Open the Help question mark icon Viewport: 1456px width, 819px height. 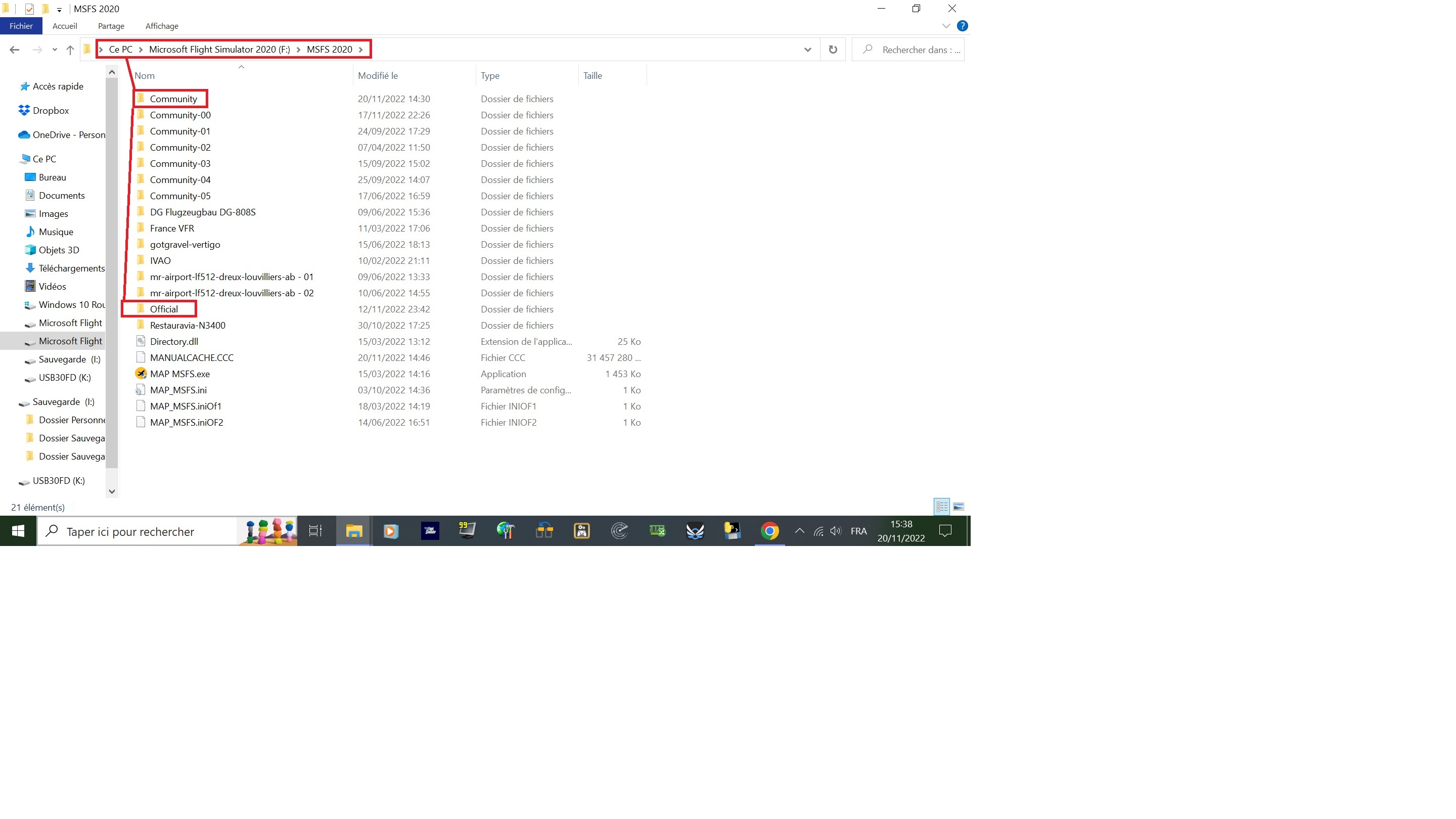tap(962, 26)
